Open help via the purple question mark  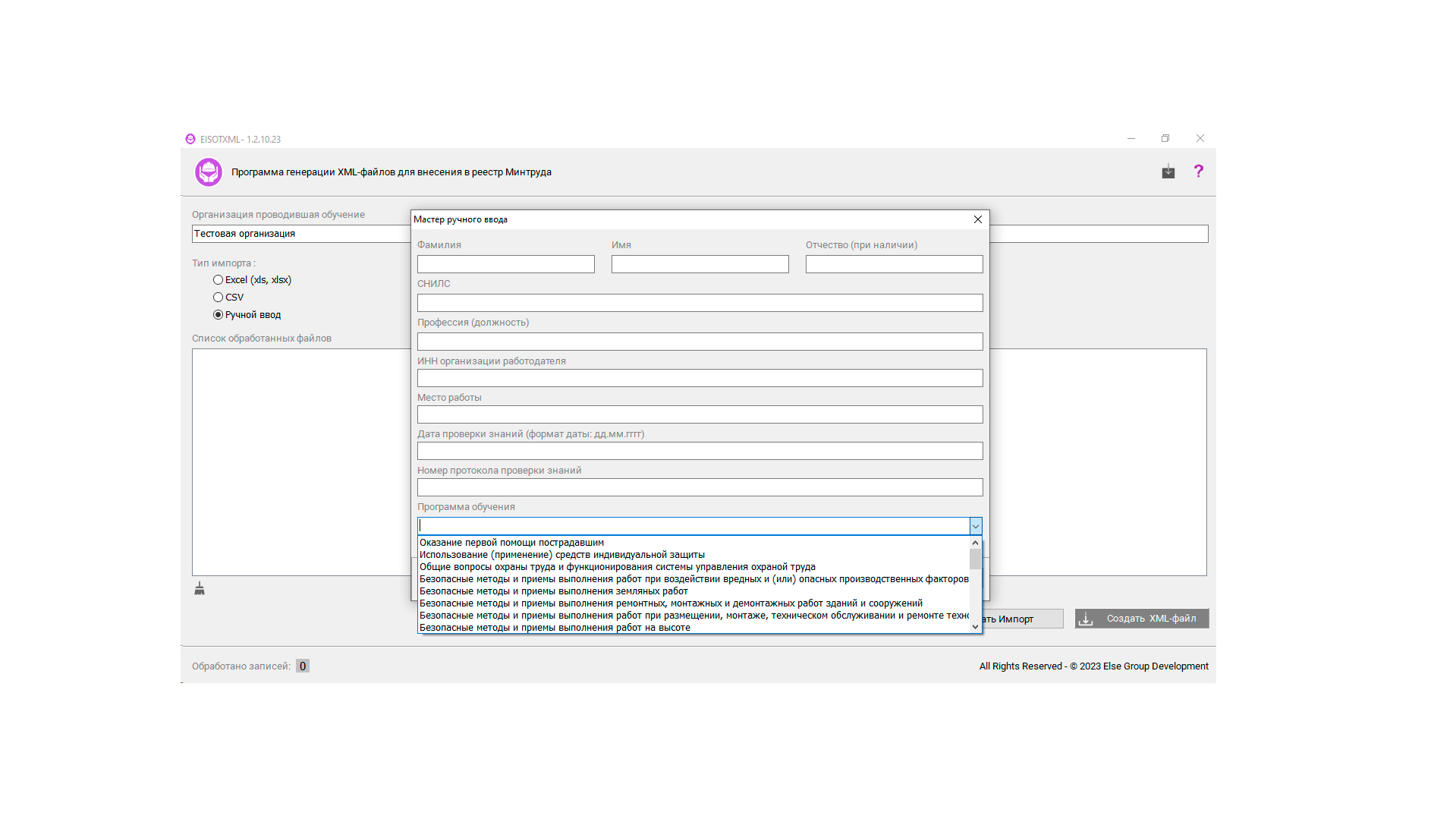pyautogui.click(x=1198, y=172)
